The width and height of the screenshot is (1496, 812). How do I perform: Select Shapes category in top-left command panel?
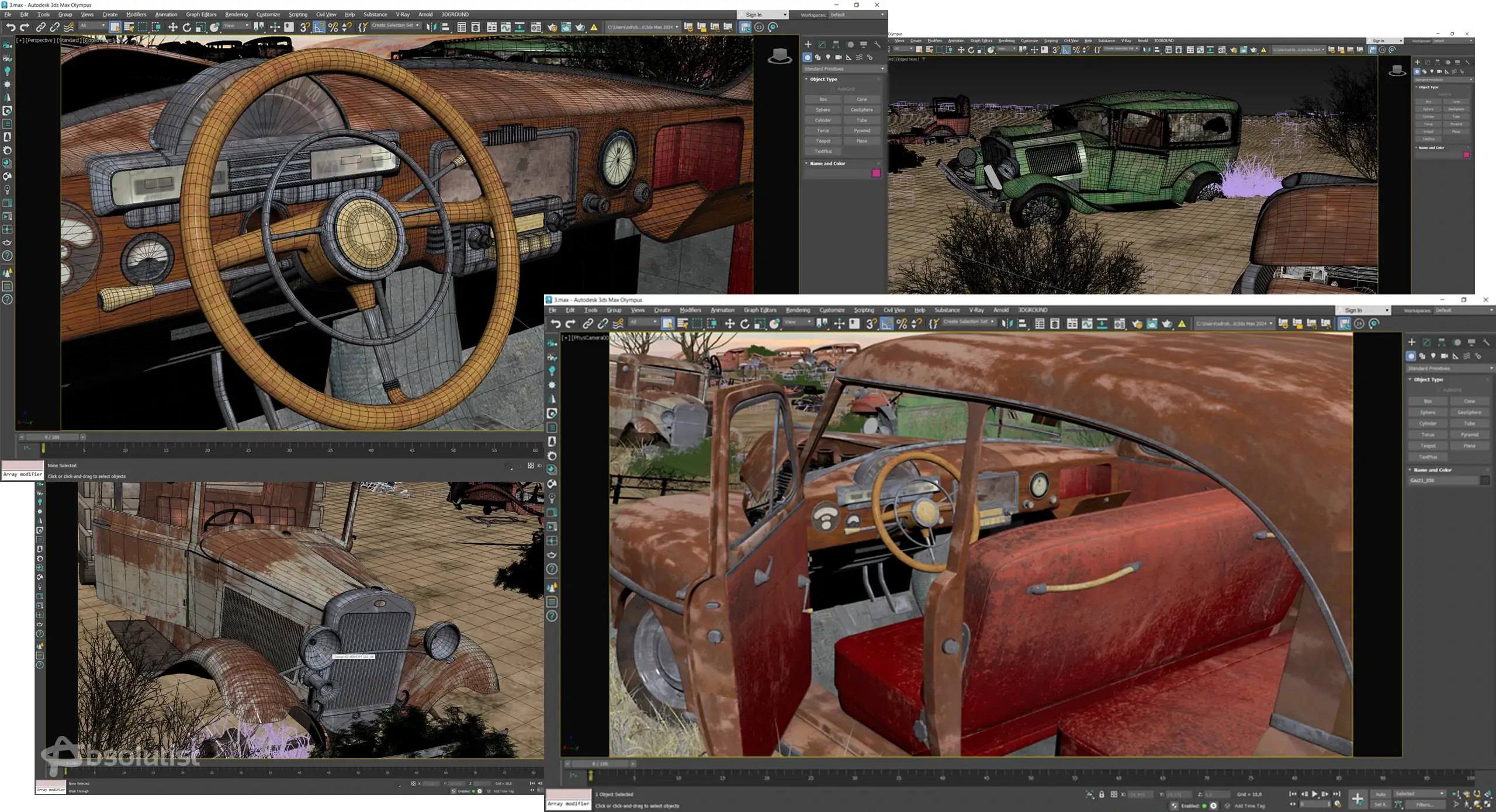pyautogui.click(x=818, y=57)
